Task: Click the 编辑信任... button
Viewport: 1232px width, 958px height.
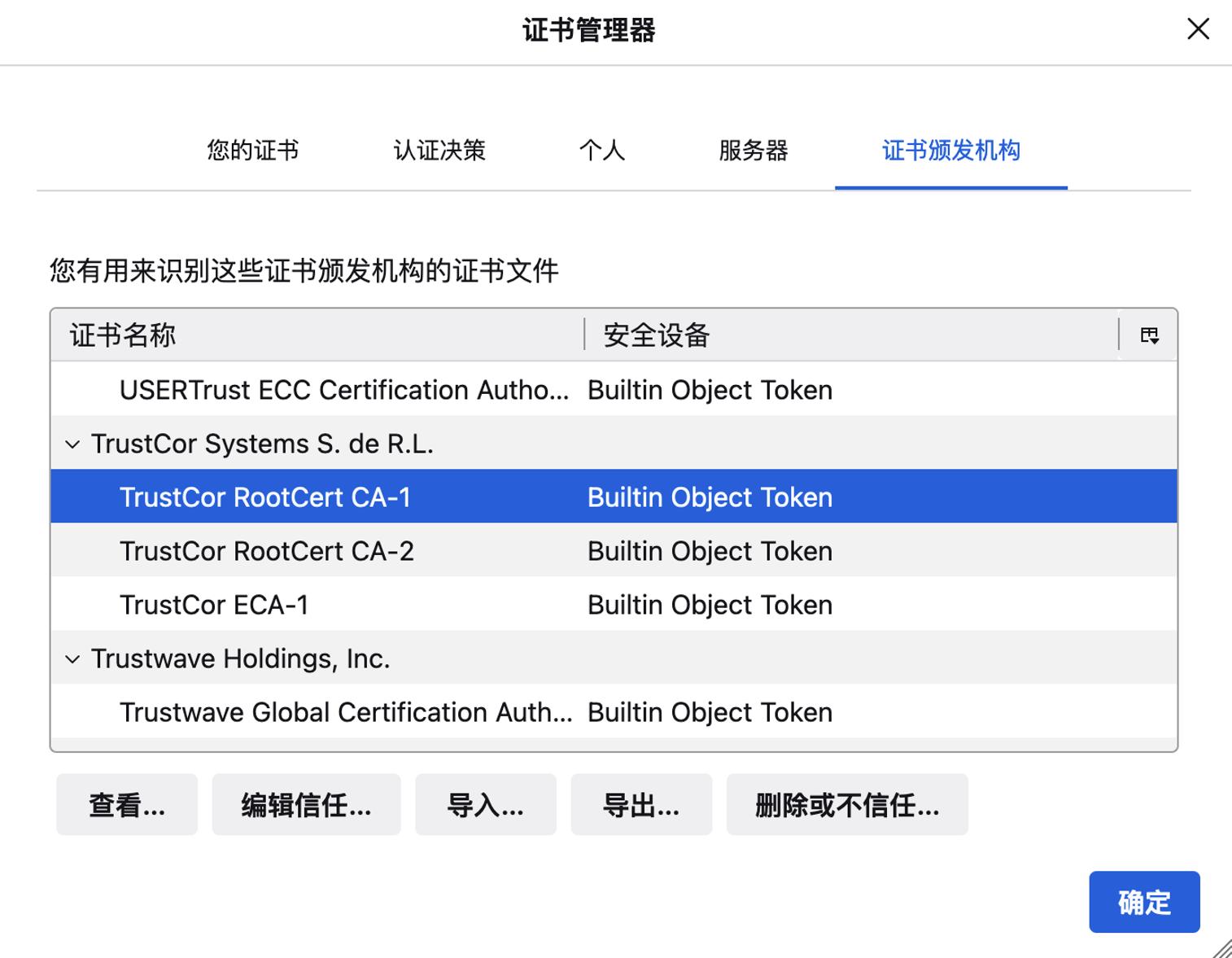Action: click(x=306, y=805)
